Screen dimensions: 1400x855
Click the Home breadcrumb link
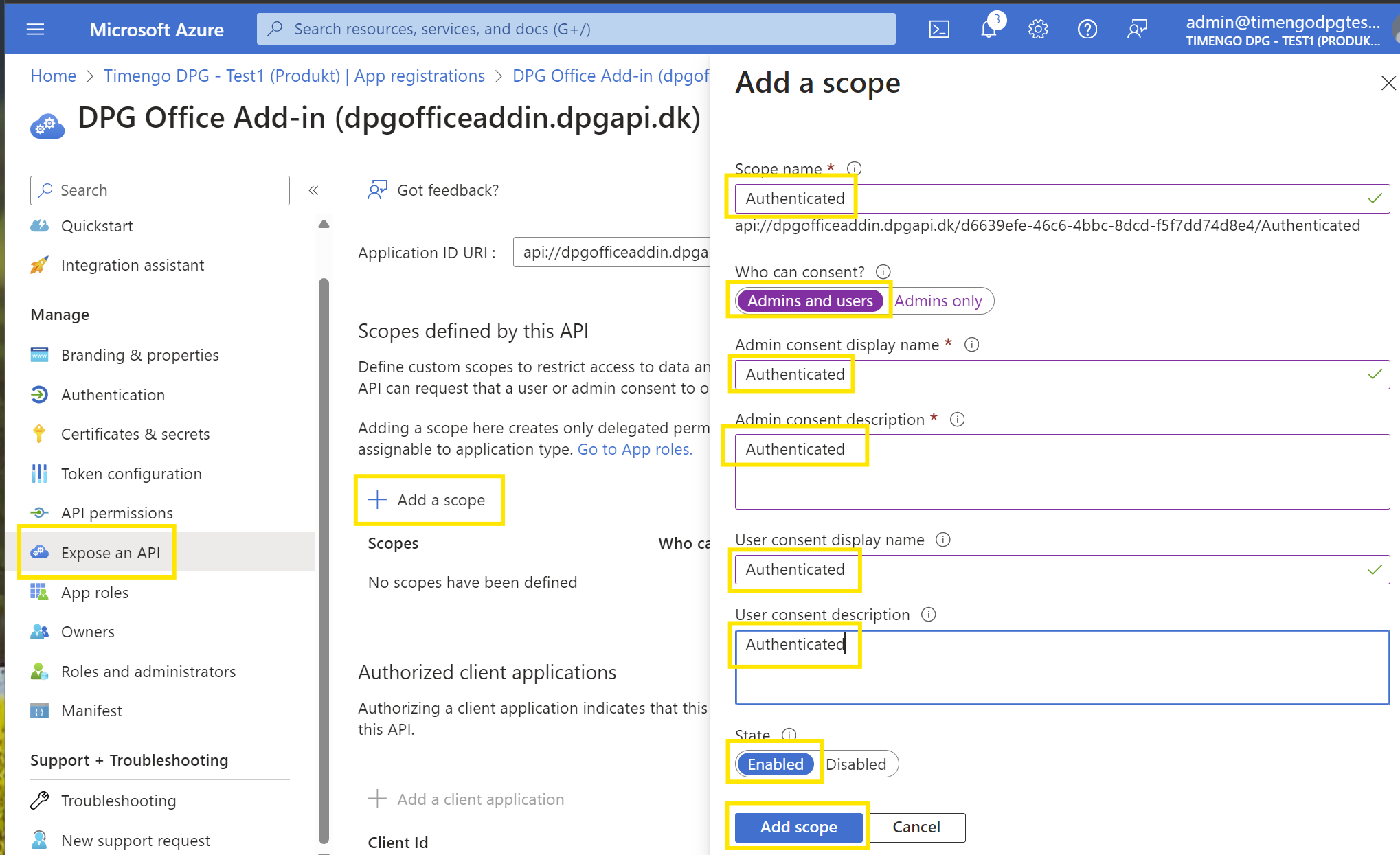pyautogui.click(x=53, y=76)
